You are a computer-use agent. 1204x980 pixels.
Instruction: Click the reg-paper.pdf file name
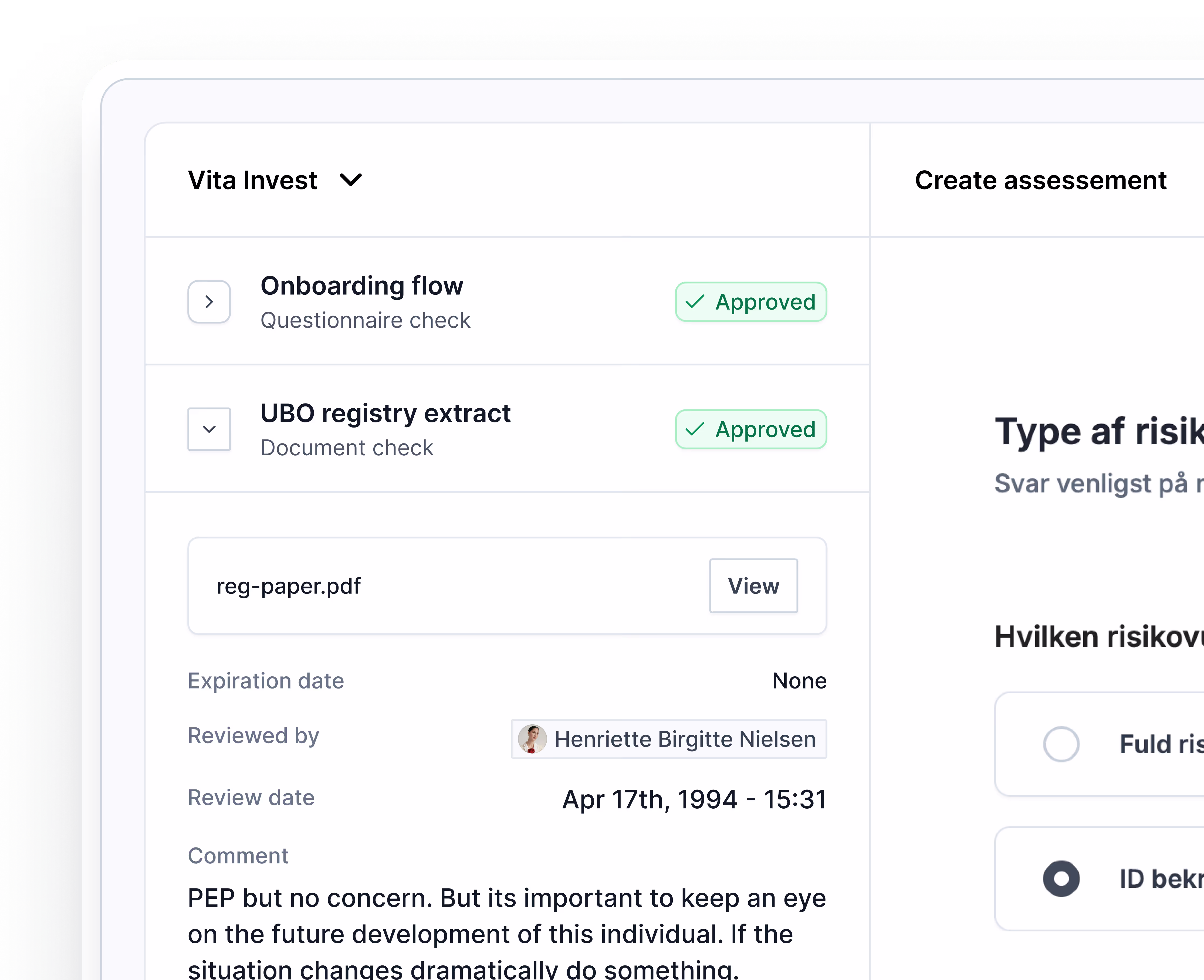289,585
